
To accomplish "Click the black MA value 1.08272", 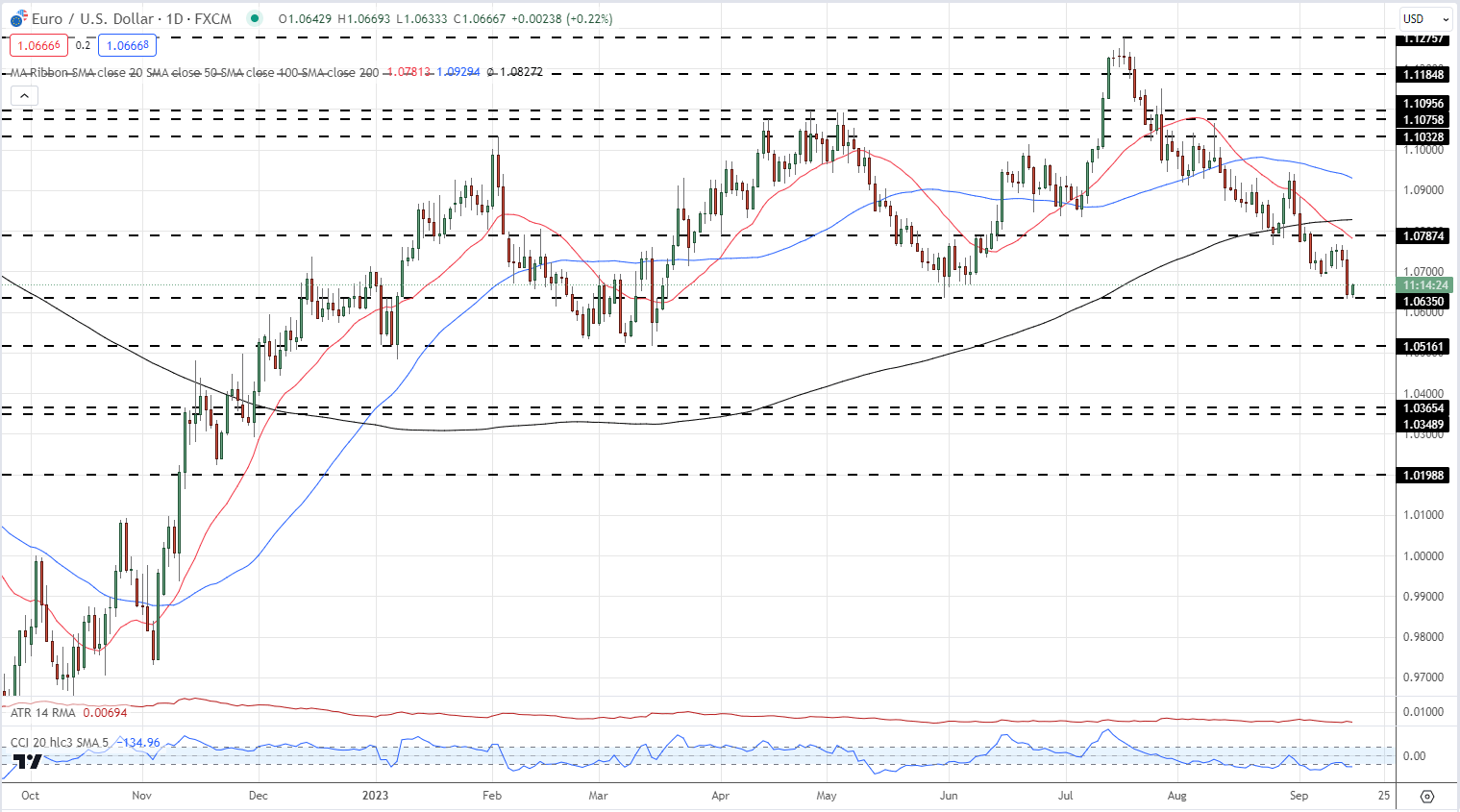I will click(520, 72).
